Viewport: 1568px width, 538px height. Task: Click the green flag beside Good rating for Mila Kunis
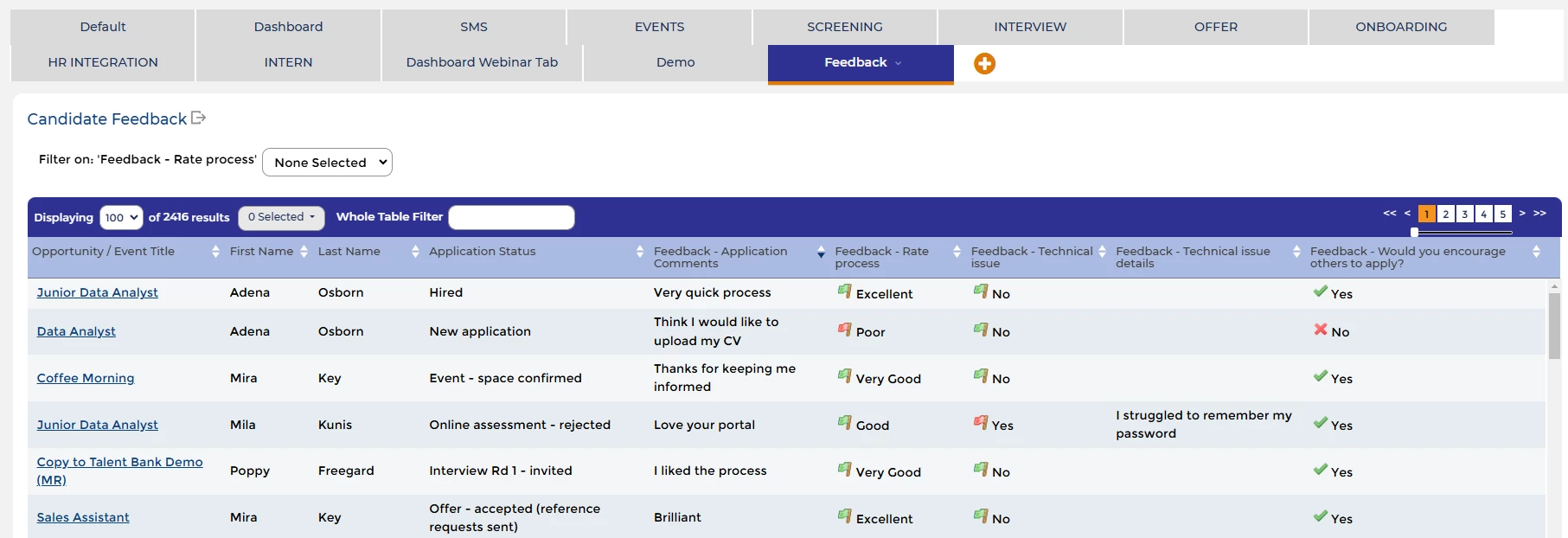pyautogui.click(x=845, y=422)
